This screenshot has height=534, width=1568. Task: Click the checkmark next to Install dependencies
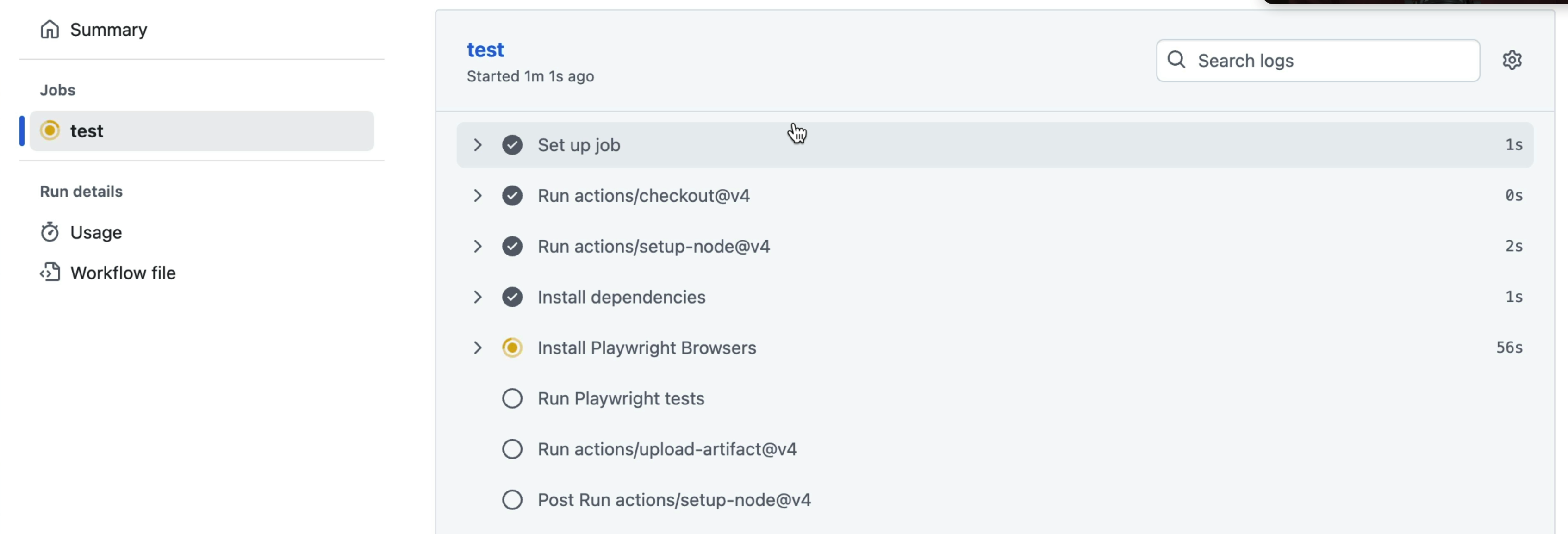point(512,297)
